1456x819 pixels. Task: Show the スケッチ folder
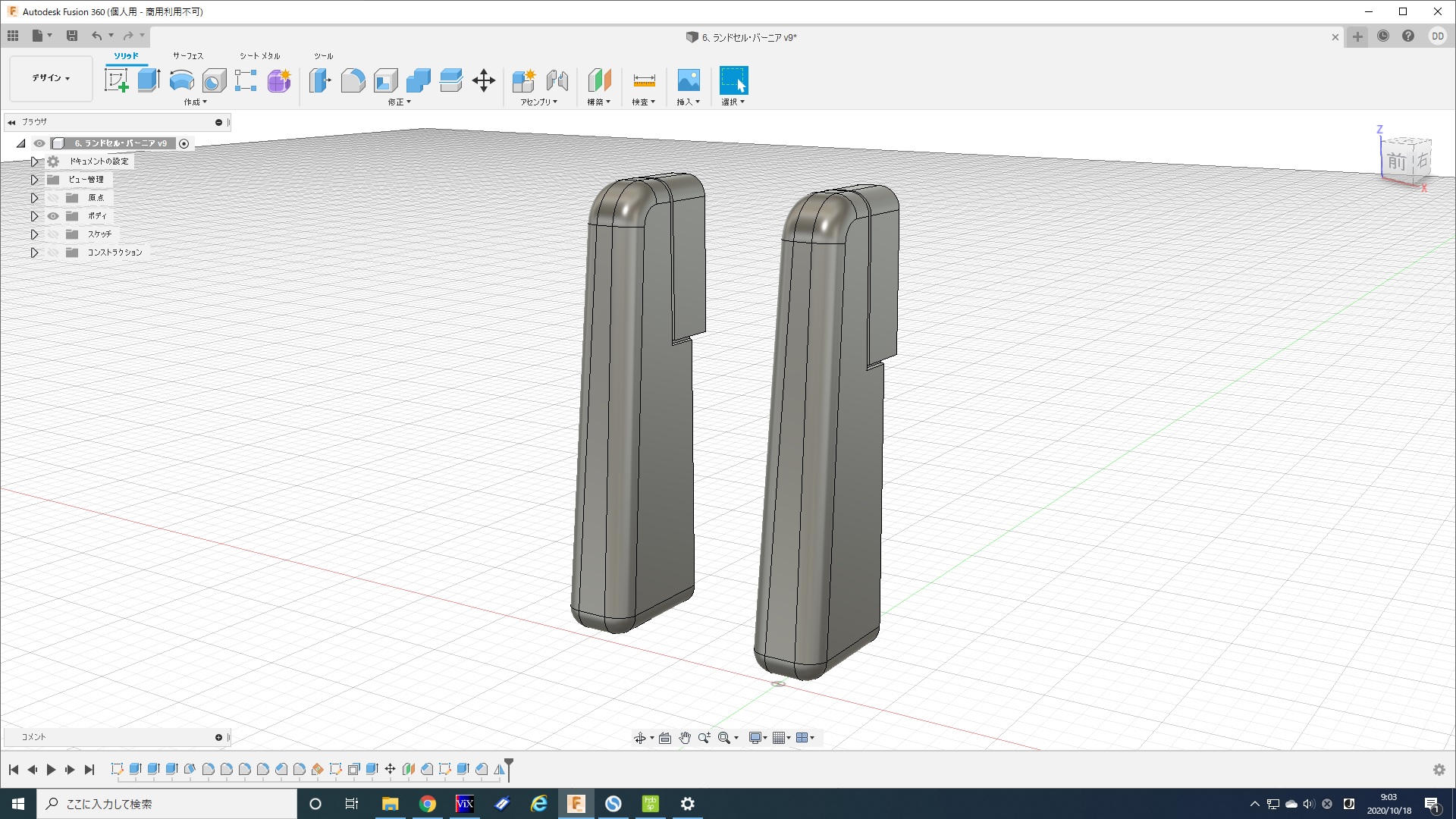point(53,234)
